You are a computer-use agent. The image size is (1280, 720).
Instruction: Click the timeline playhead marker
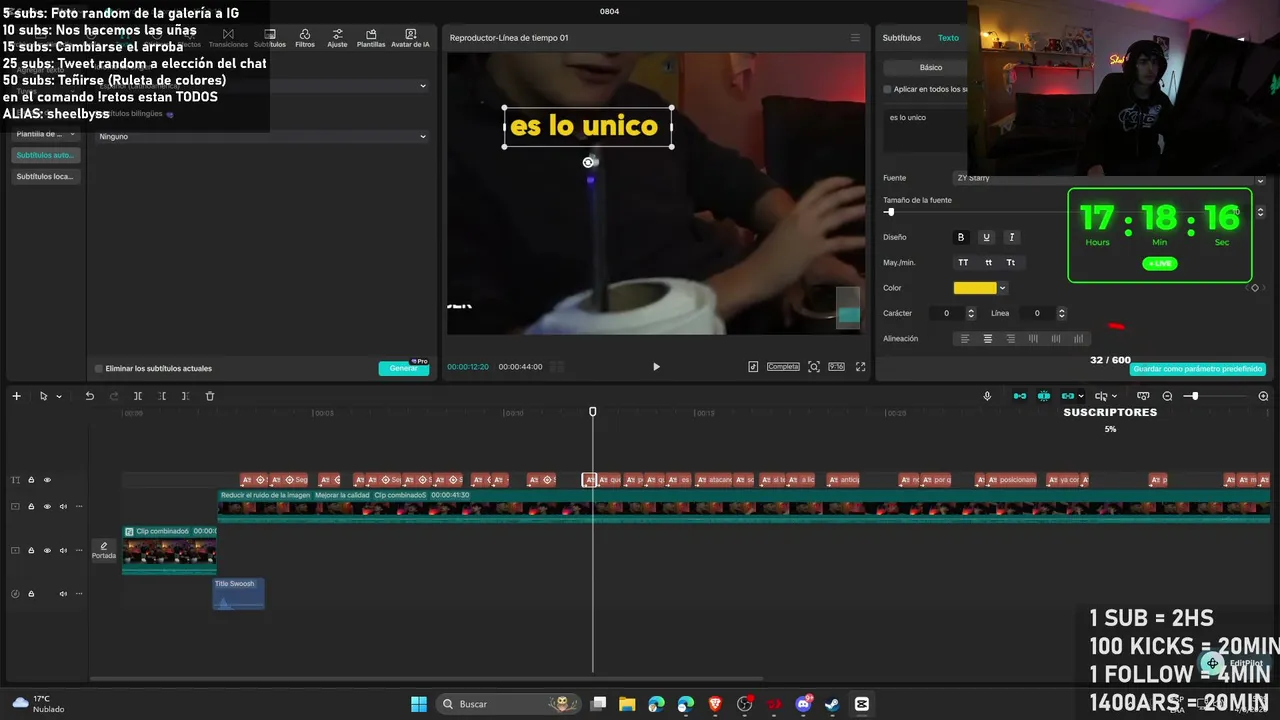[x=592, y=412]
